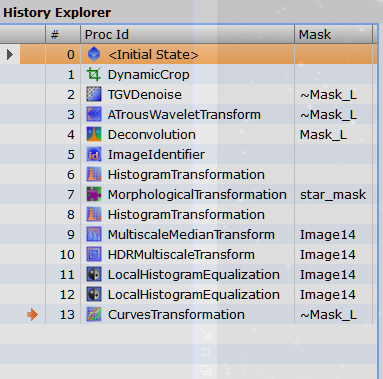Select LocalHistogramEqualization entry number 11

coord(194,275)
